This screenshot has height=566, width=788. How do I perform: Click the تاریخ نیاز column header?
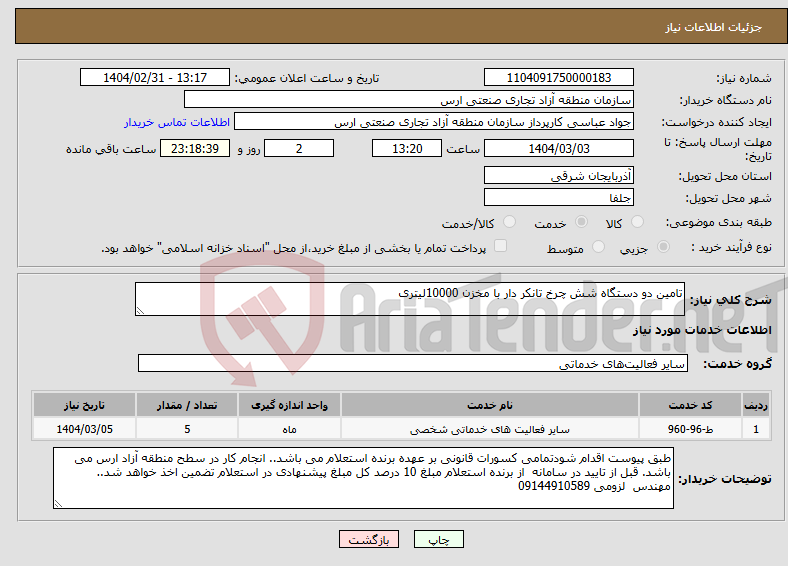[x=84, y=405]
